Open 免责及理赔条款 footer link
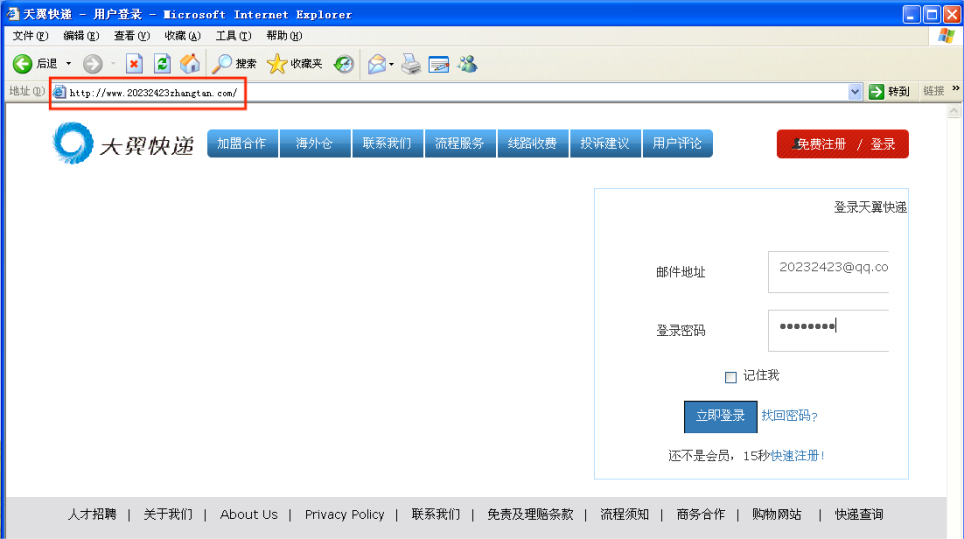 click(530, 514)
